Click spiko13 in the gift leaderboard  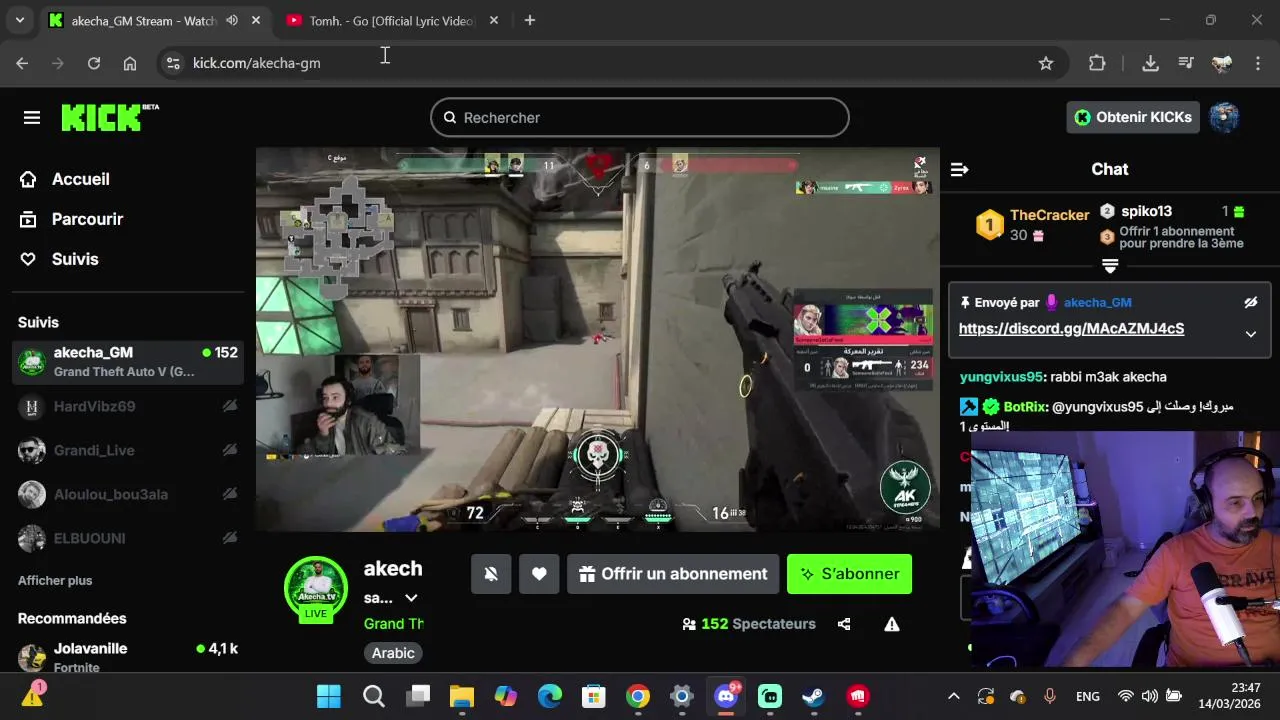1146,211
